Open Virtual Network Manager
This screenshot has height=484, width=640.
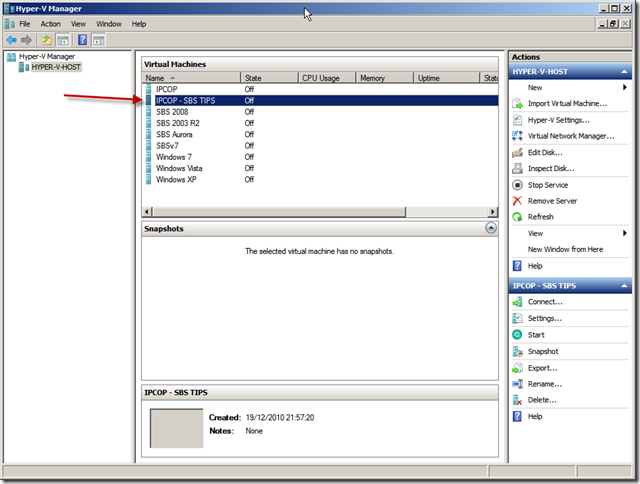[570, 136]
